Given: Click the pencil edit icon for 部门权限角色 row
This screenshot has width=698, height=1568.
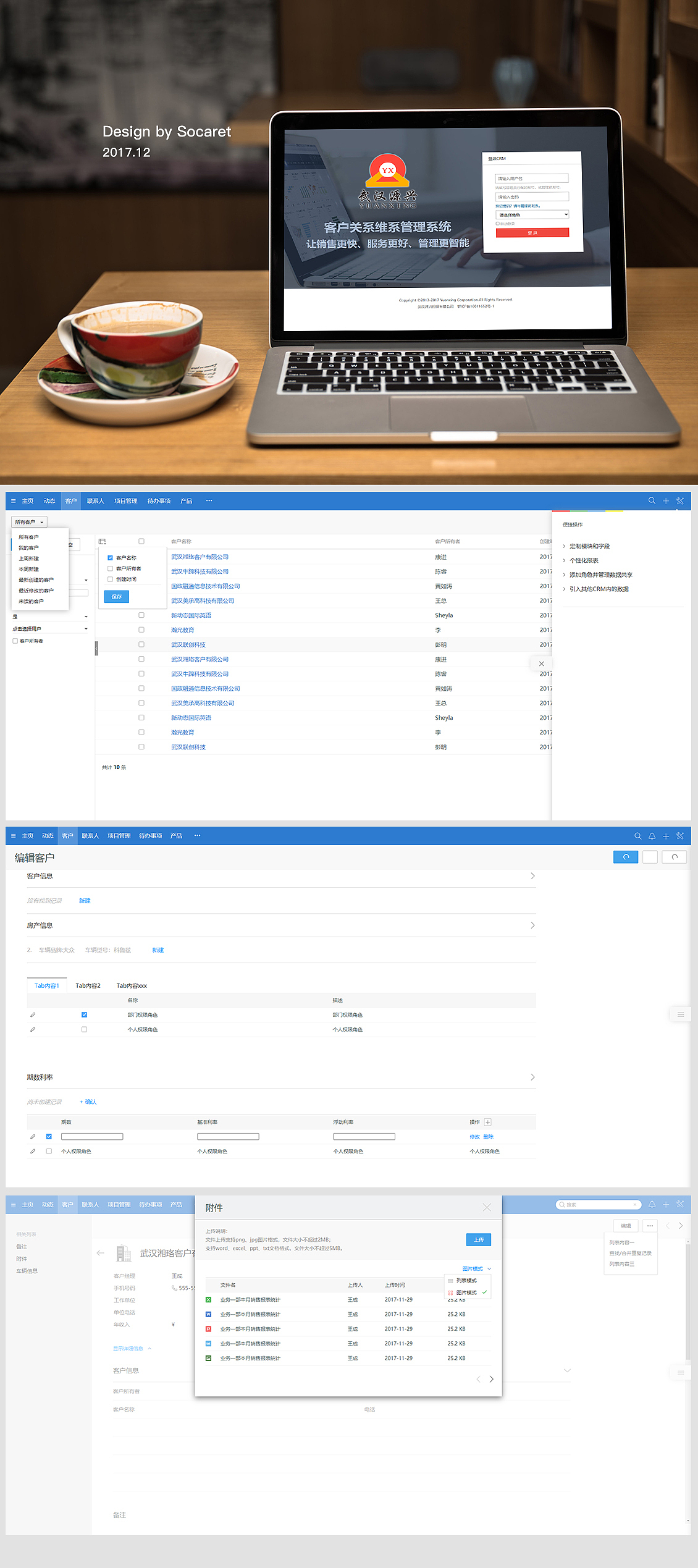Looking at the screenshot, I should 33,1015.
